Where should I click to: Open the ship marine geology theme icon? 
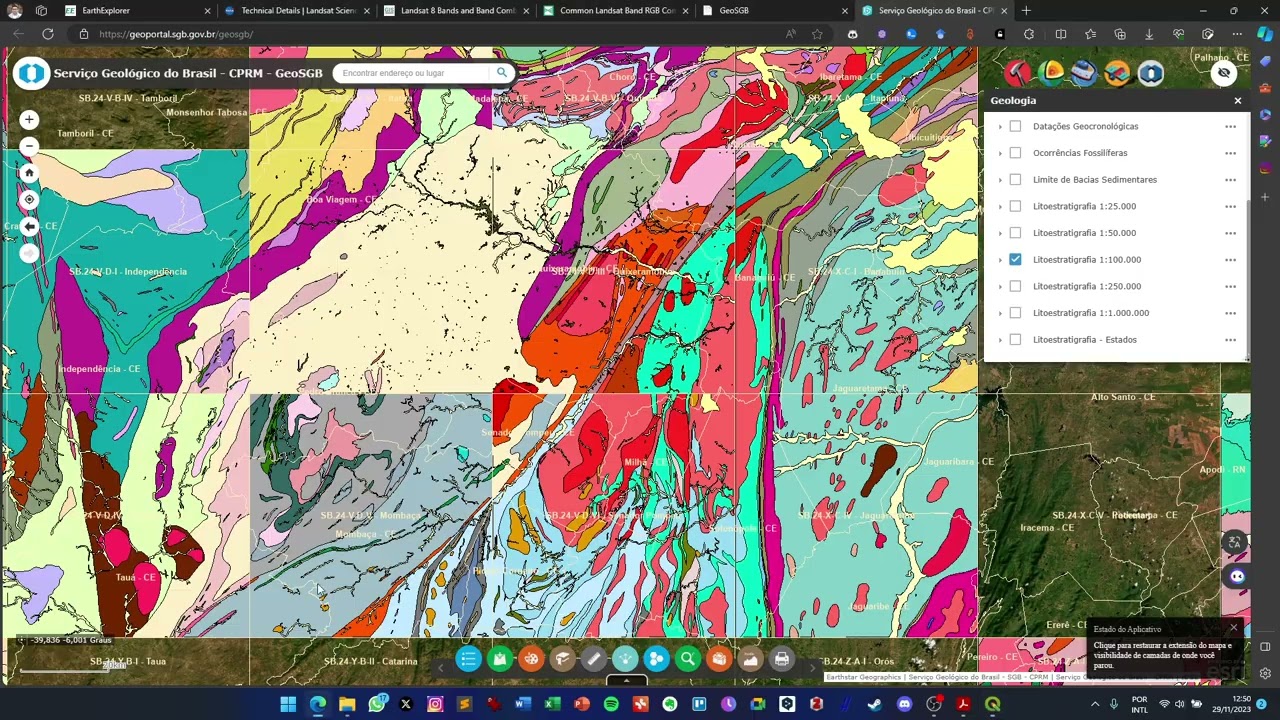tap(1084, 73)
